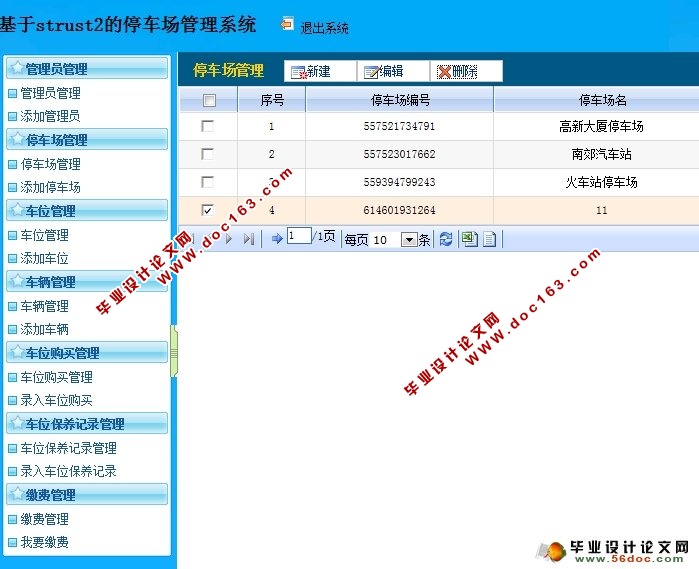
Task: Open the 停车场管理 sidebar menu item
Action: tap(50, 164)
